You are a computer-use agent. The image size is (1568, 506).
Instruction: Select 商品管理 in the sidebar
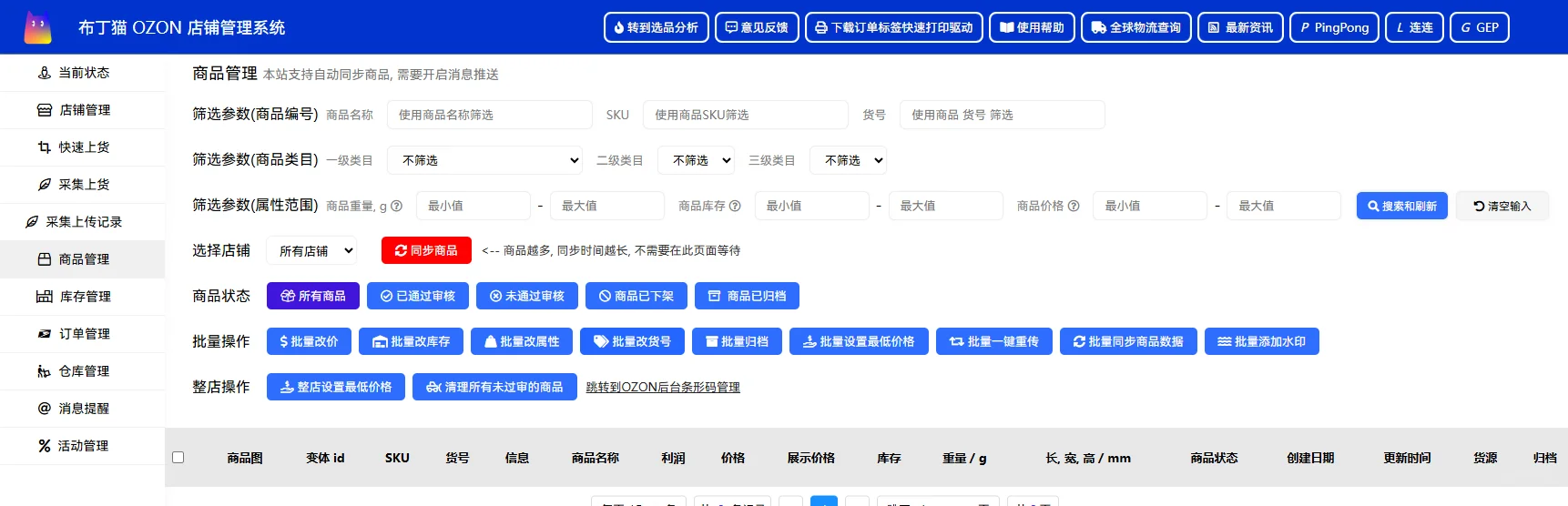point(82,259)
